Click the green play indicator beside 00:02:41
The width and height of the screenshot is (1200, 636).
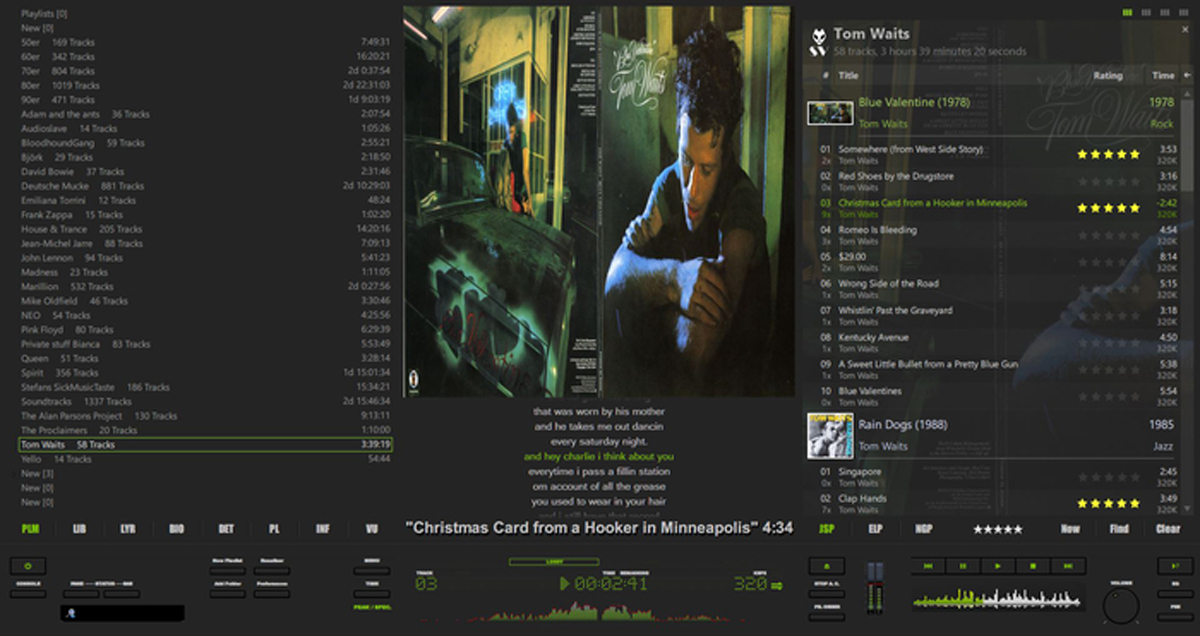coord(565,584)
